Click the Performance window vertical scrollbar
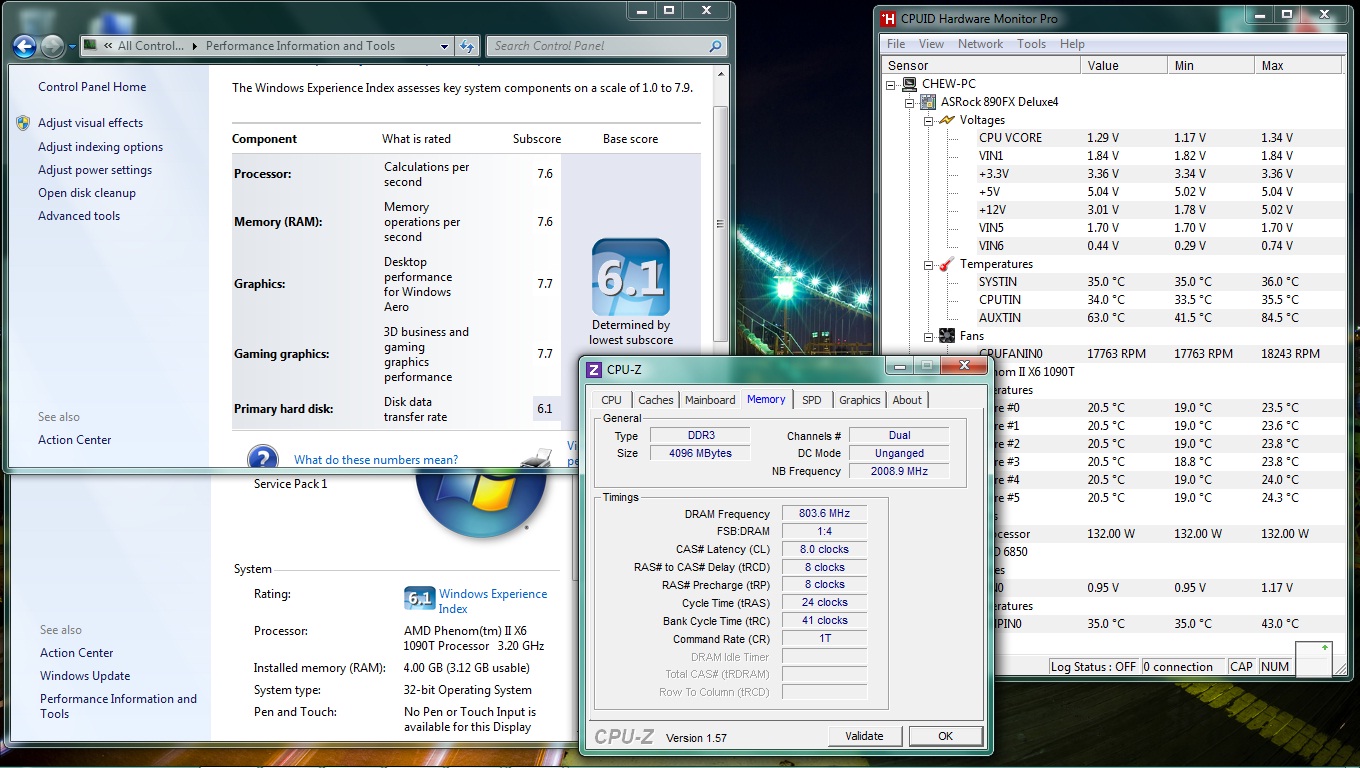1360x768 pixels. [x=722, y=225]
